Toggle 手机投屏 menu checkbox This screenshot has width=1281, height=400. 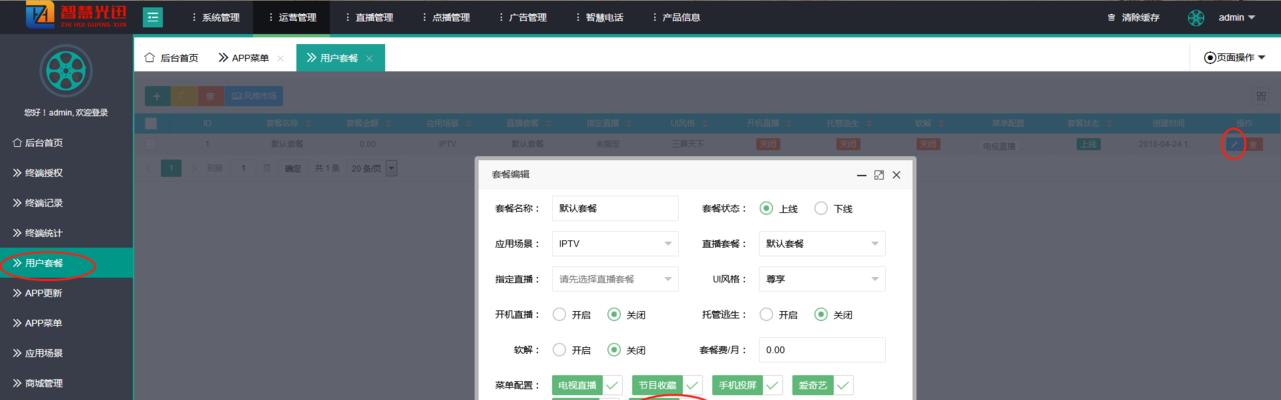[x=747, y=385]
